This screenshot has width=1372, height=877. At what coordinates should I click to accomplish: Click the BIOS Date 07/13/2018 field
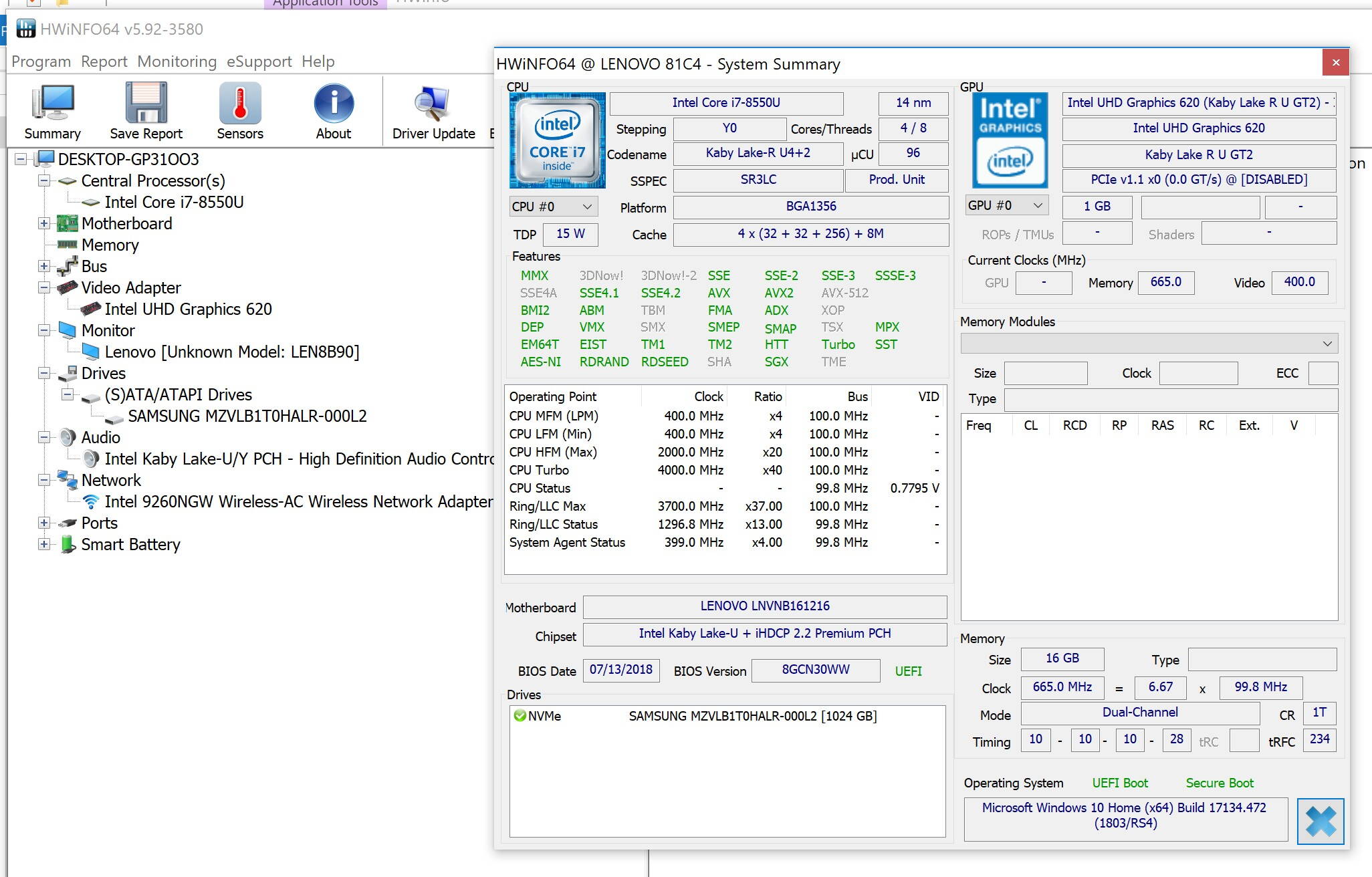pyautogui.click(x=620, y=670)
